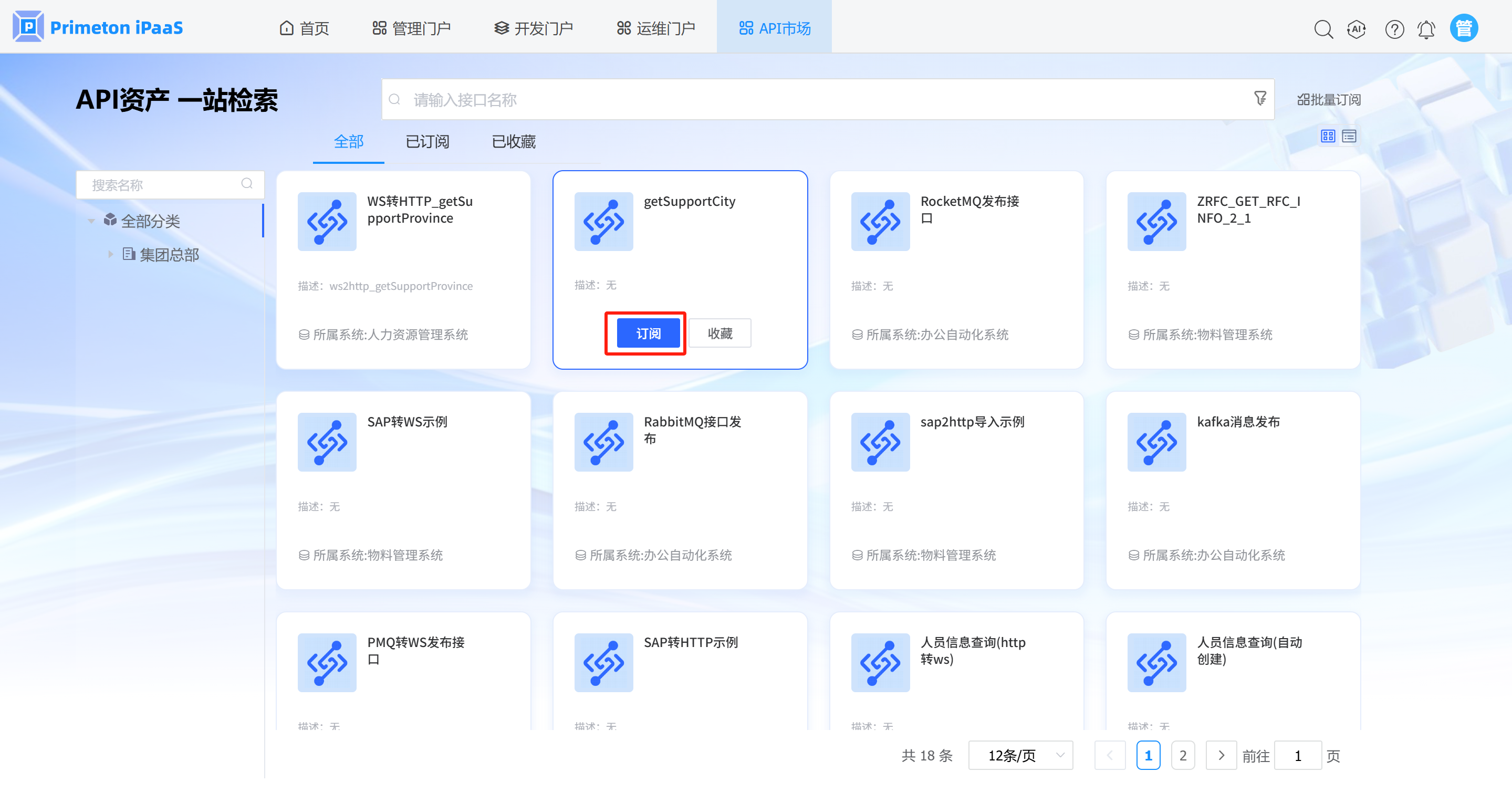Switch to list view layout
Viewport: 1512px width, 803px height.
pos(1349,136)
